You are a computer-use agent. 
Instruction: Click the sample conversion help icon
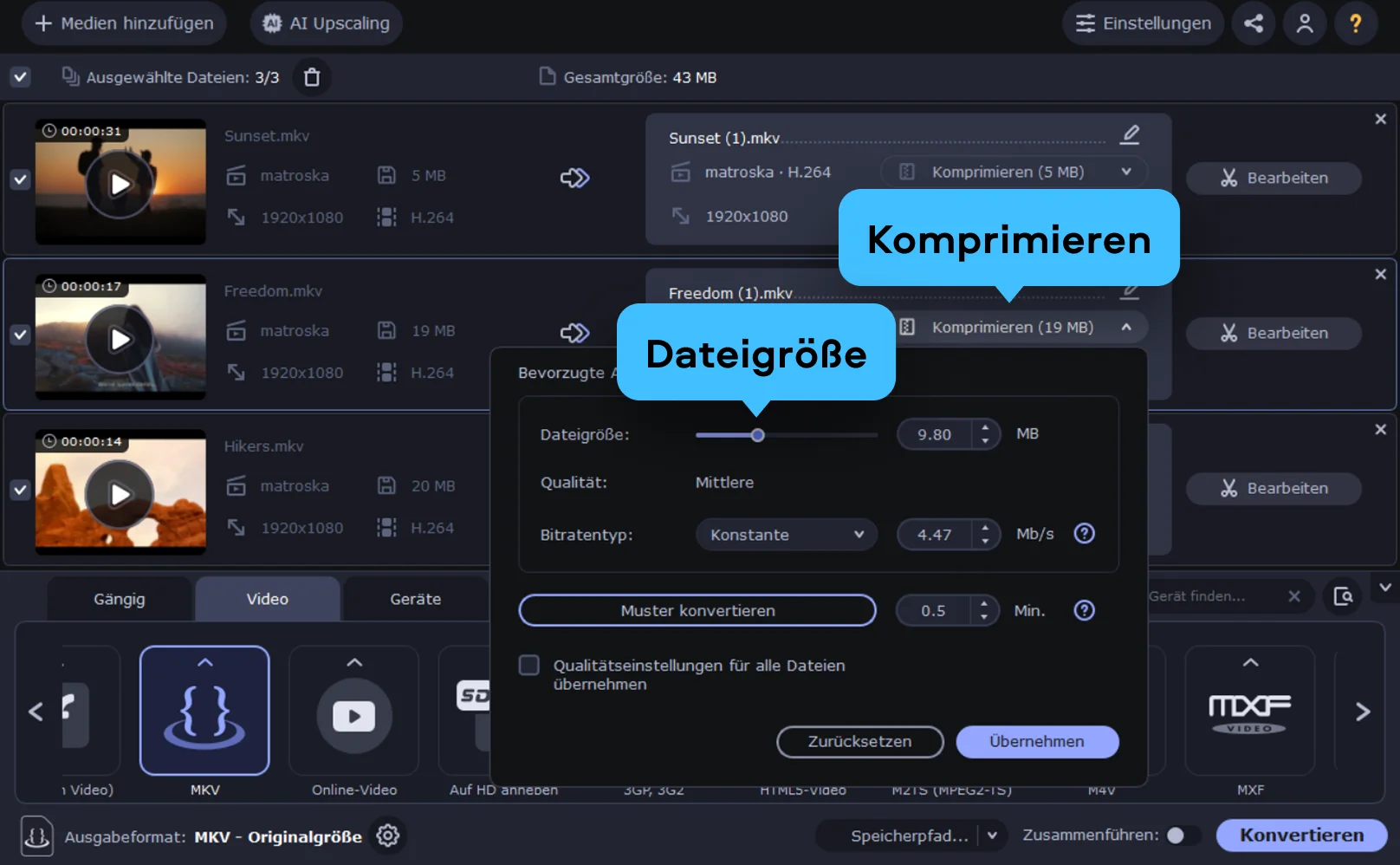pos(1084,610)
